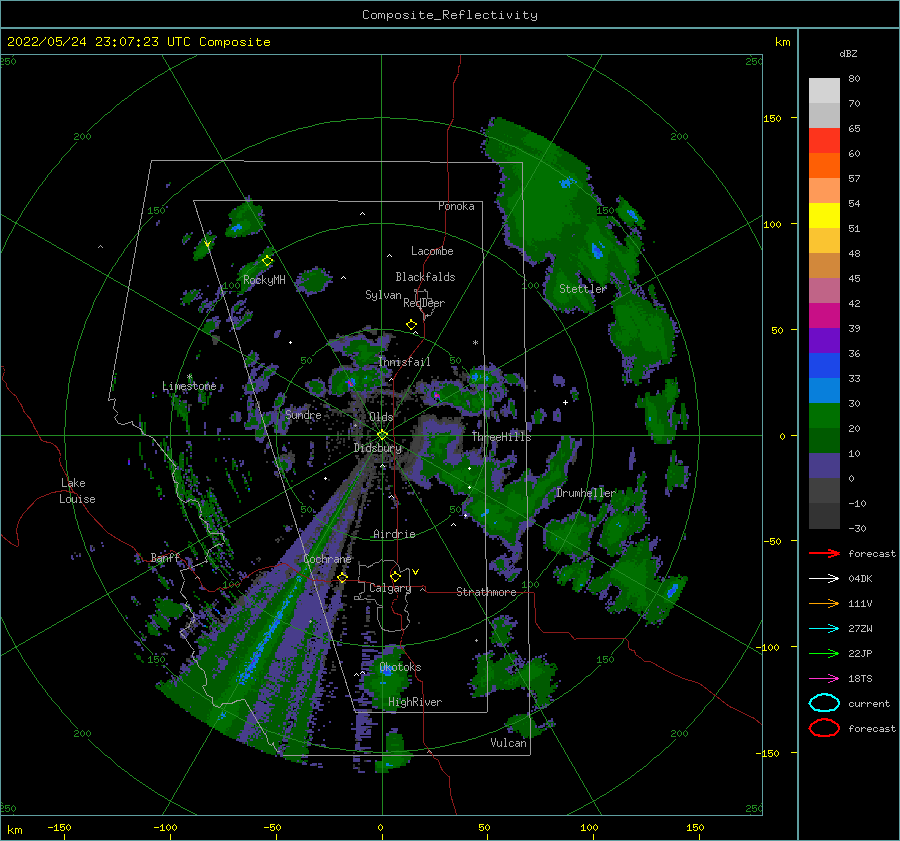900x841 pixels.
Task: Click the 2022/05/24 23:07:23 UTC timestamp
Action: coord(88,42)
